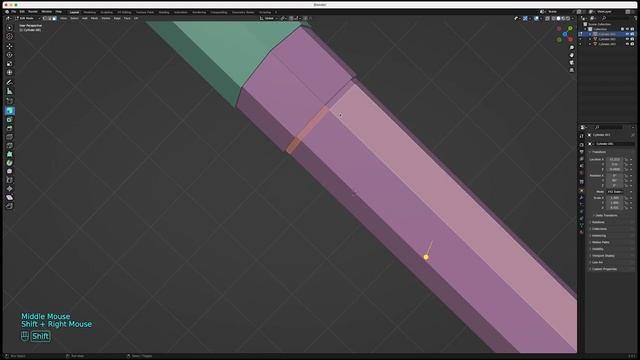Viewport: 640px width, 360px height.
Task: Select the Scale tool in toolbar
Action: click(x=9, y=64)
